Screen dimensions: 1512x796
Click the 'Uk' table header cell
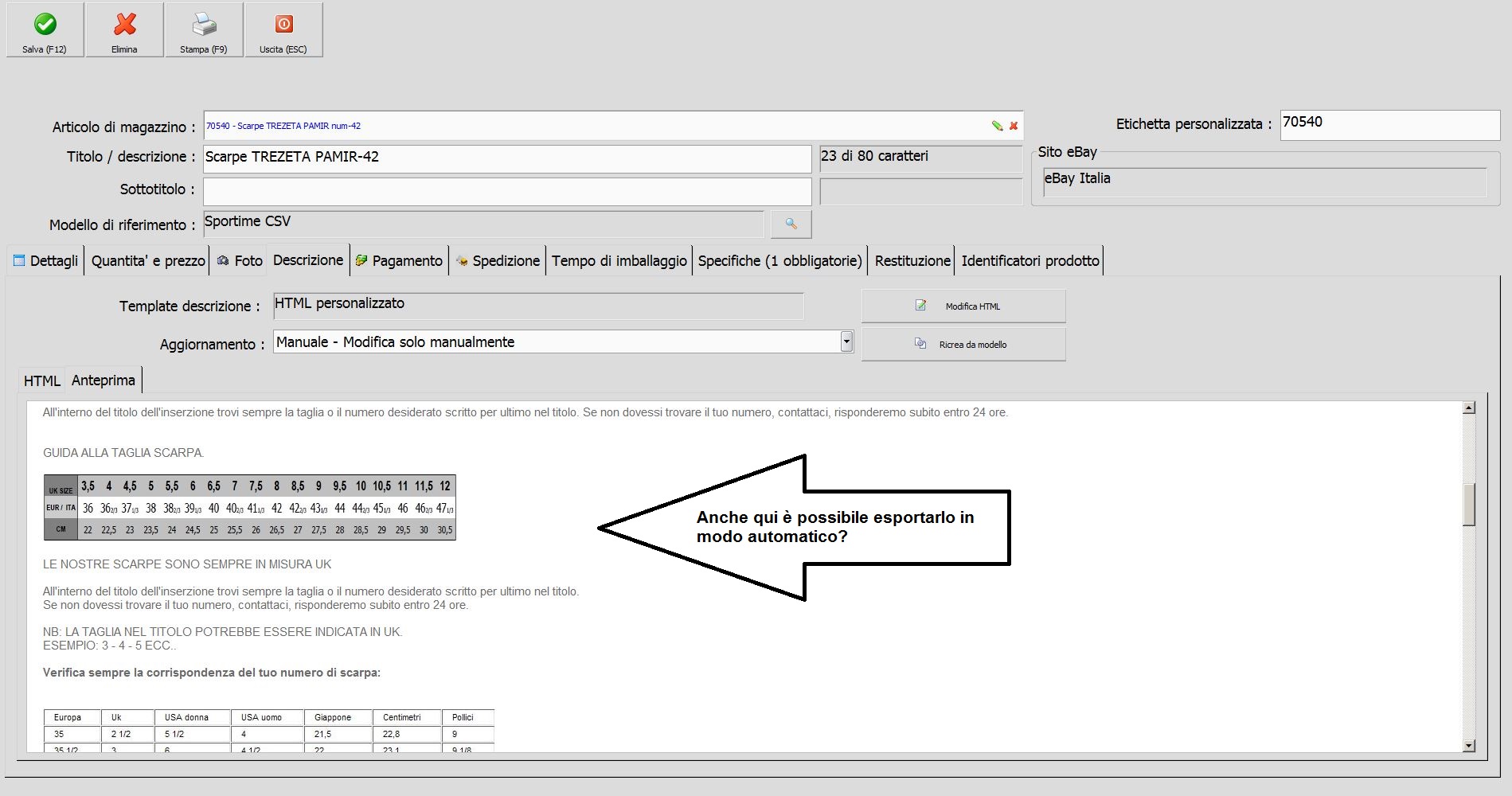click(127, 717)
